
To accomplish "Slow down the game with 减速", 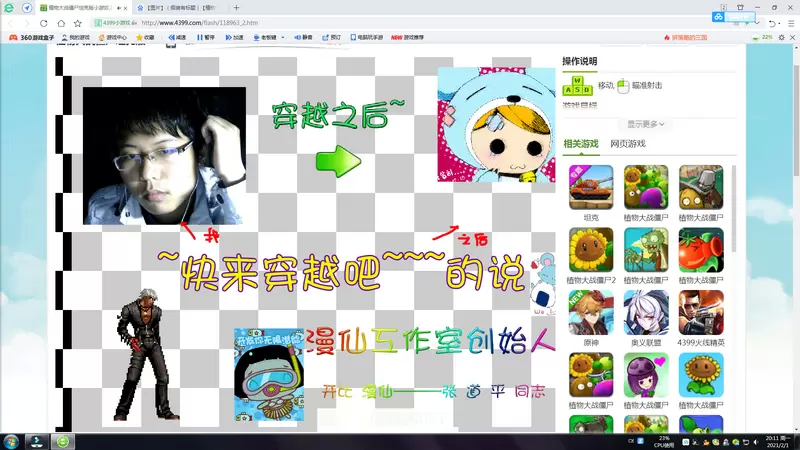I will pyautogui.click(x=178, y=37).
